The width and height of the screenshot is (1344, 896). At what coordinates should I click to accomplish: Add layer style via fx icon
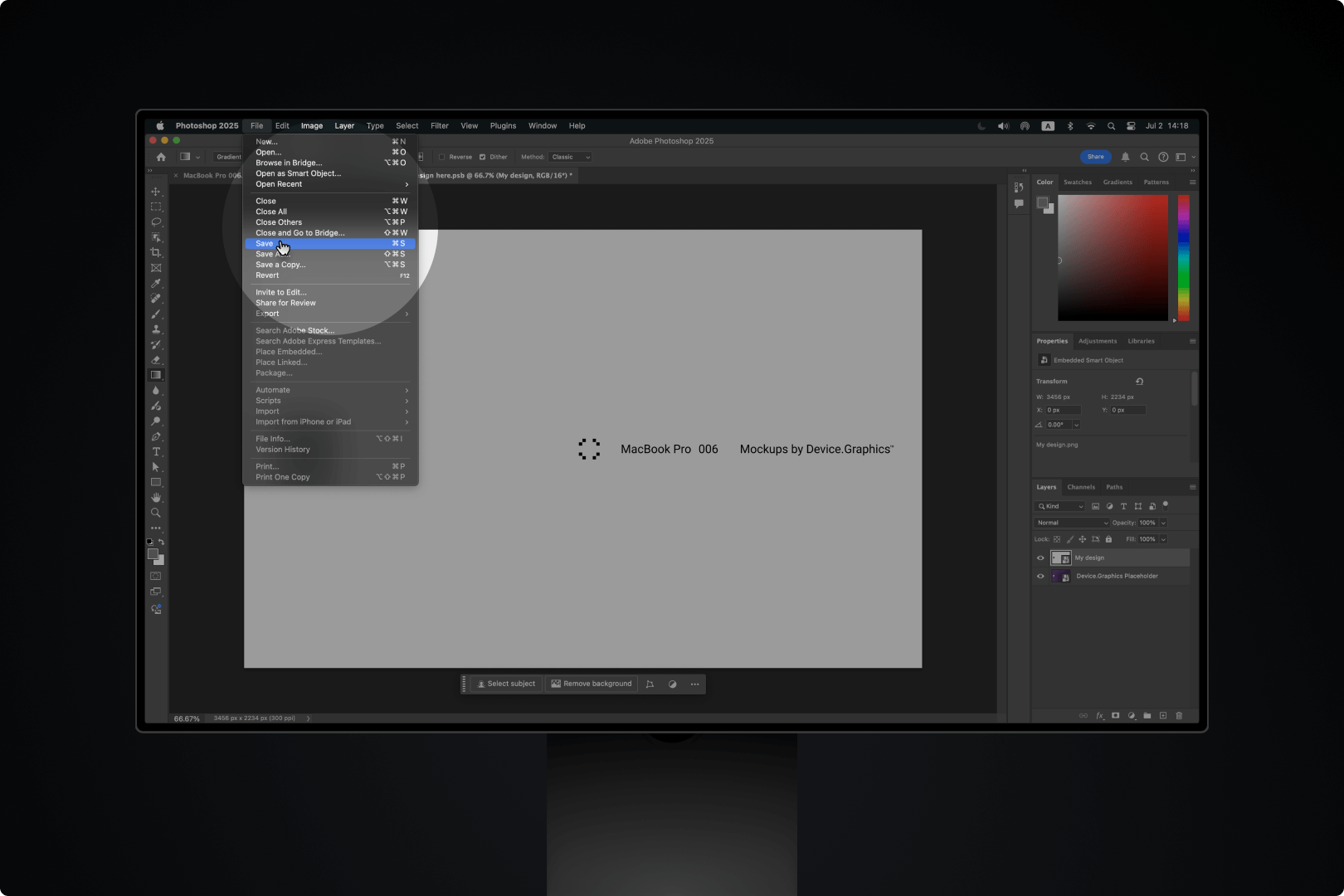(x=1100, y=715)
